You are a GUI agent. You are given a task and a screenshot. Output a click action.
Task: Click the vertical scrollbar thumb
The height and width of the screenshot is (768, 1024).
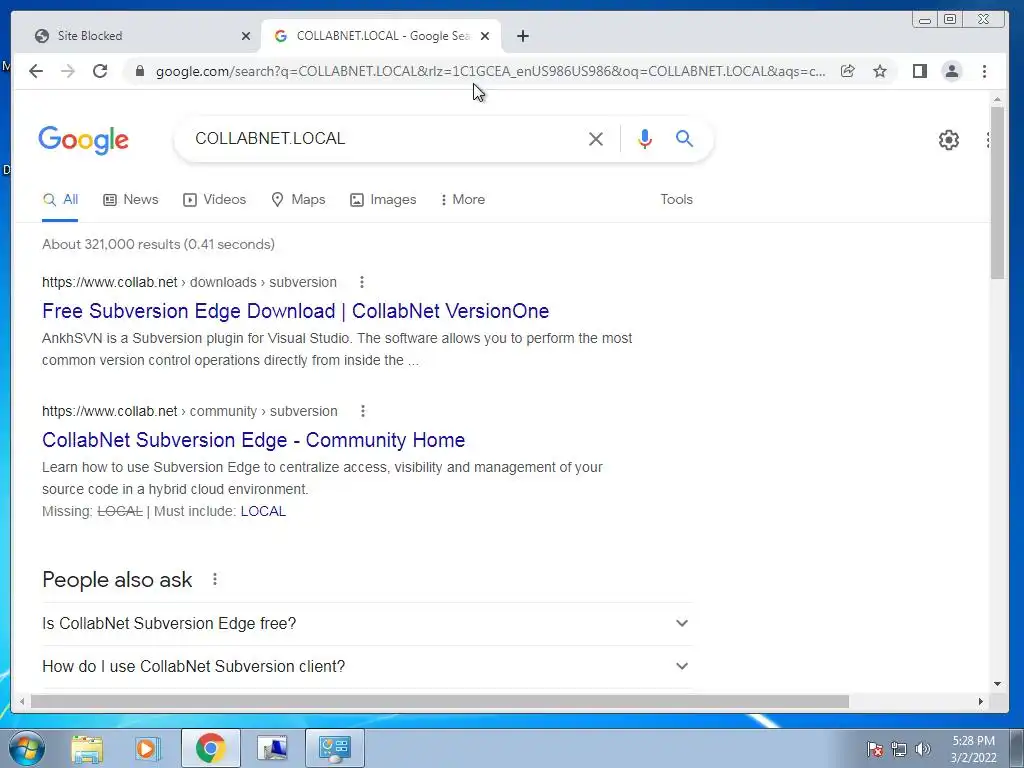point(997,193)
